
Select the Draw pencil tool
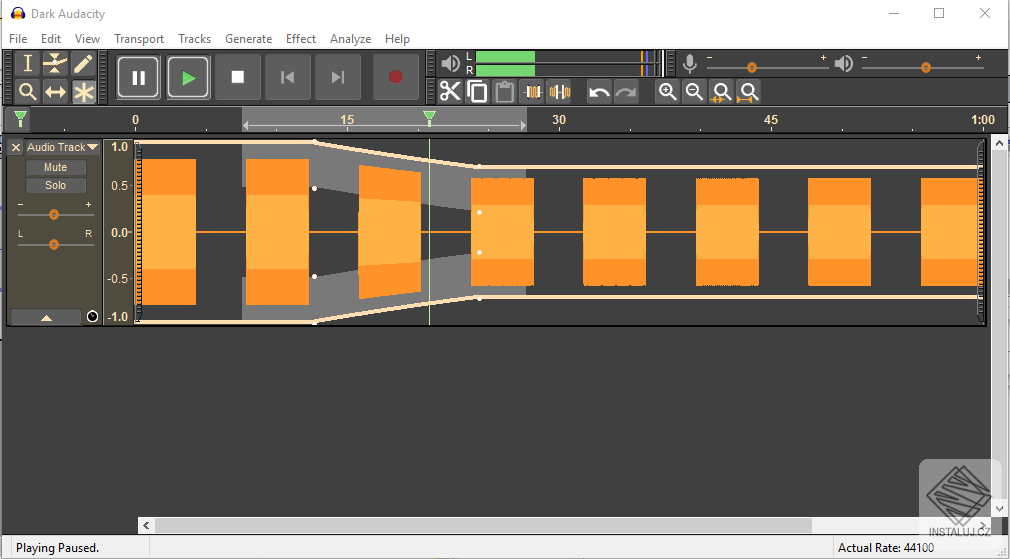point(82,64)
